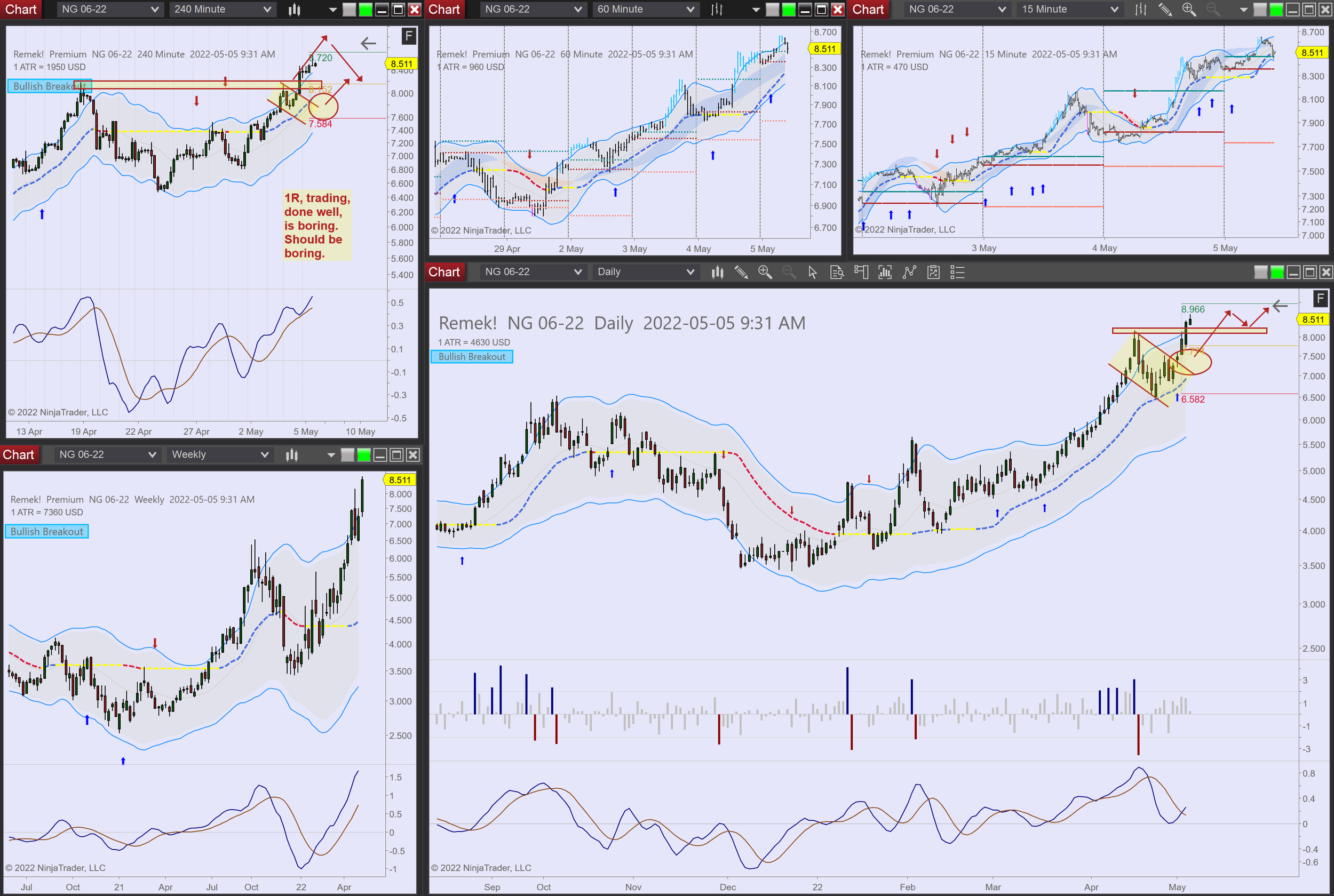Expand the NG 06-22 instrument dropdown on Weekly chart
Screen dimensions: 1334x896
pyautogui.click(x=107, y=455)
